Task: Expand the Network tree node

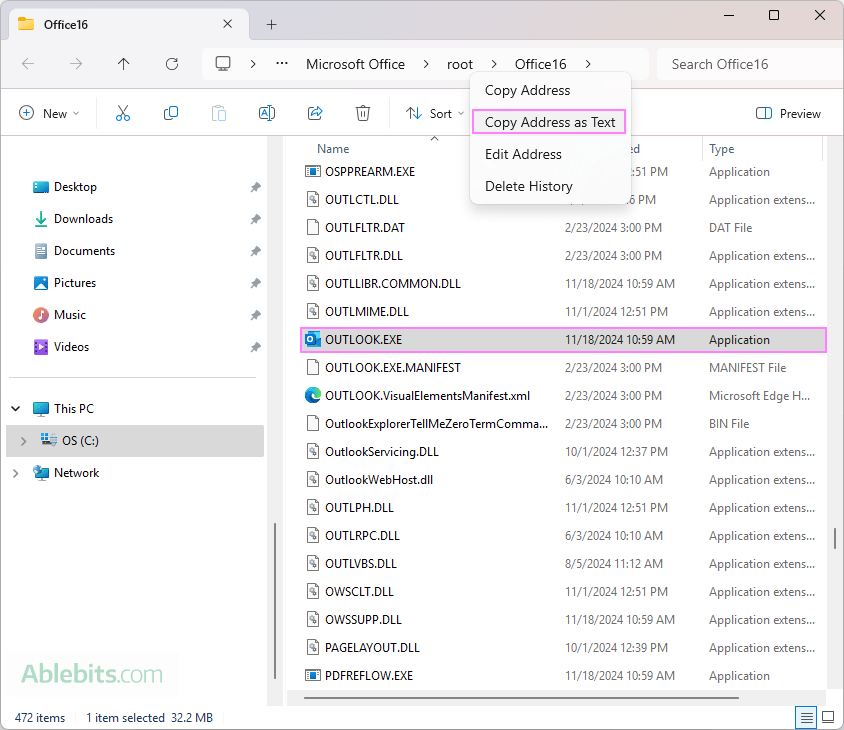Action: [x=16, y=473]
